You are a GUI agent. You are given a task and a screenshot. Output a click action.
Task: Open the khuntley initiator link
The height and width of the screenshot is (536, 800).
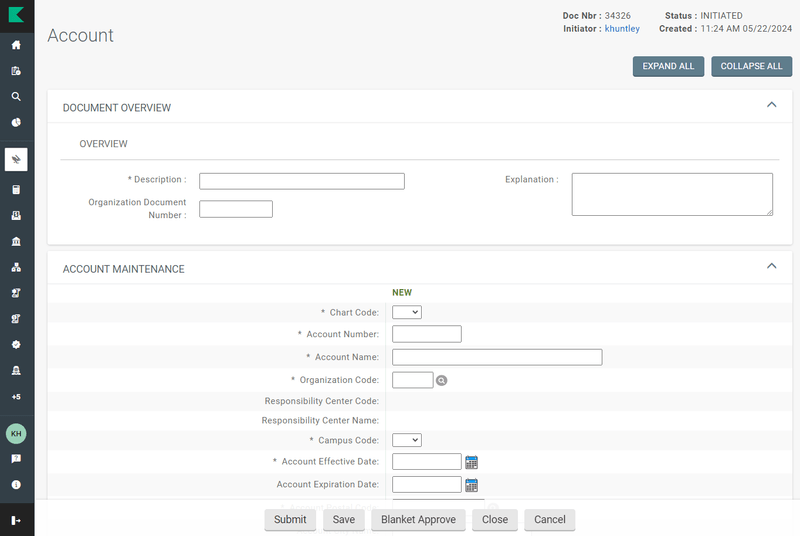(x=622, y=29)
